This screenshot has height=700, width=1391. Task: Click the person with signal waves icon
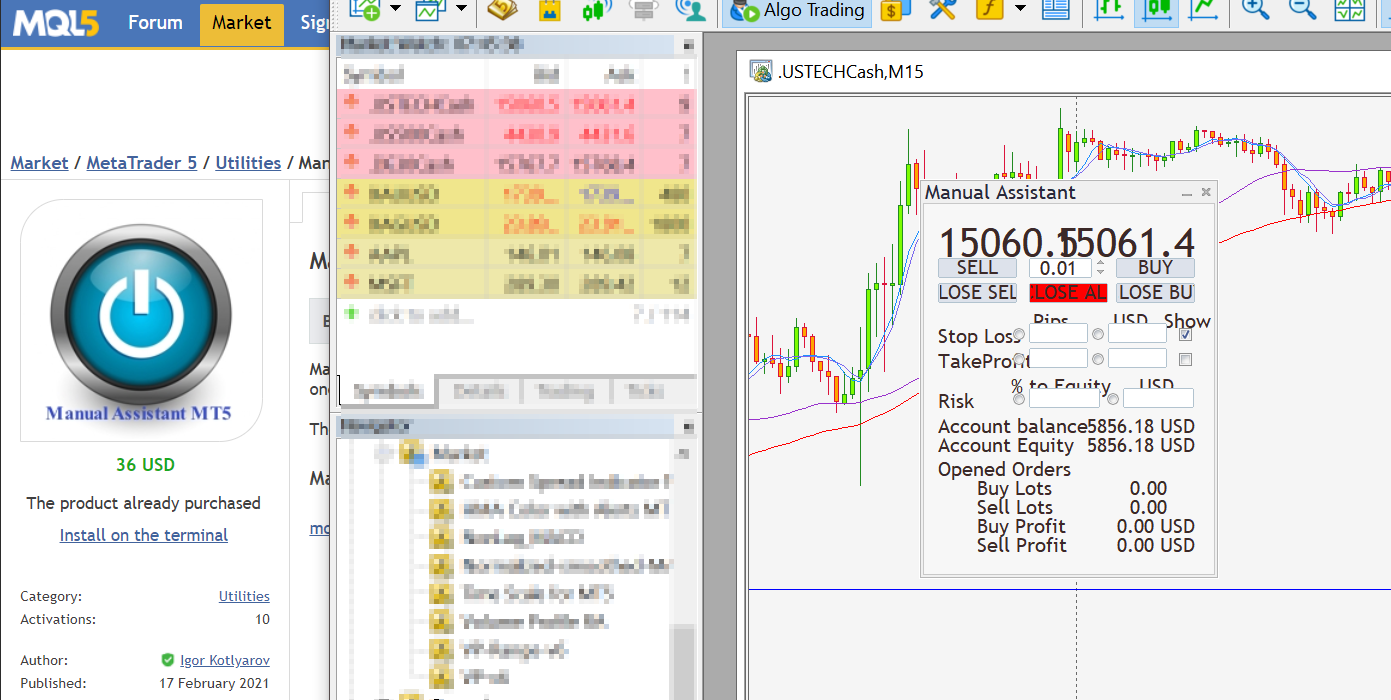pos(690,10)
